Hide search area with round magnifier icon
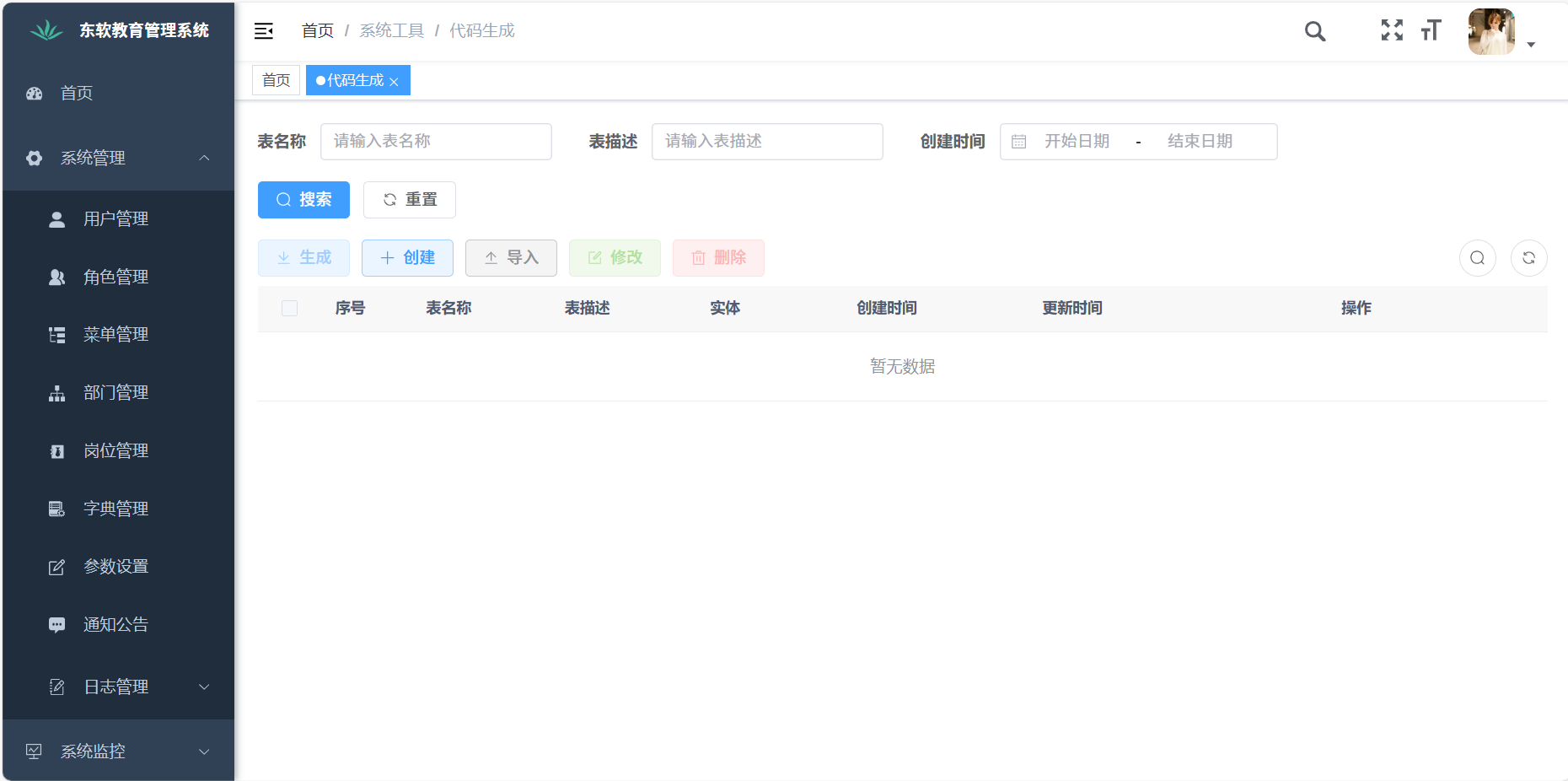Image resolution: width=1568 pixels, height=781 pixels. 1477,258
